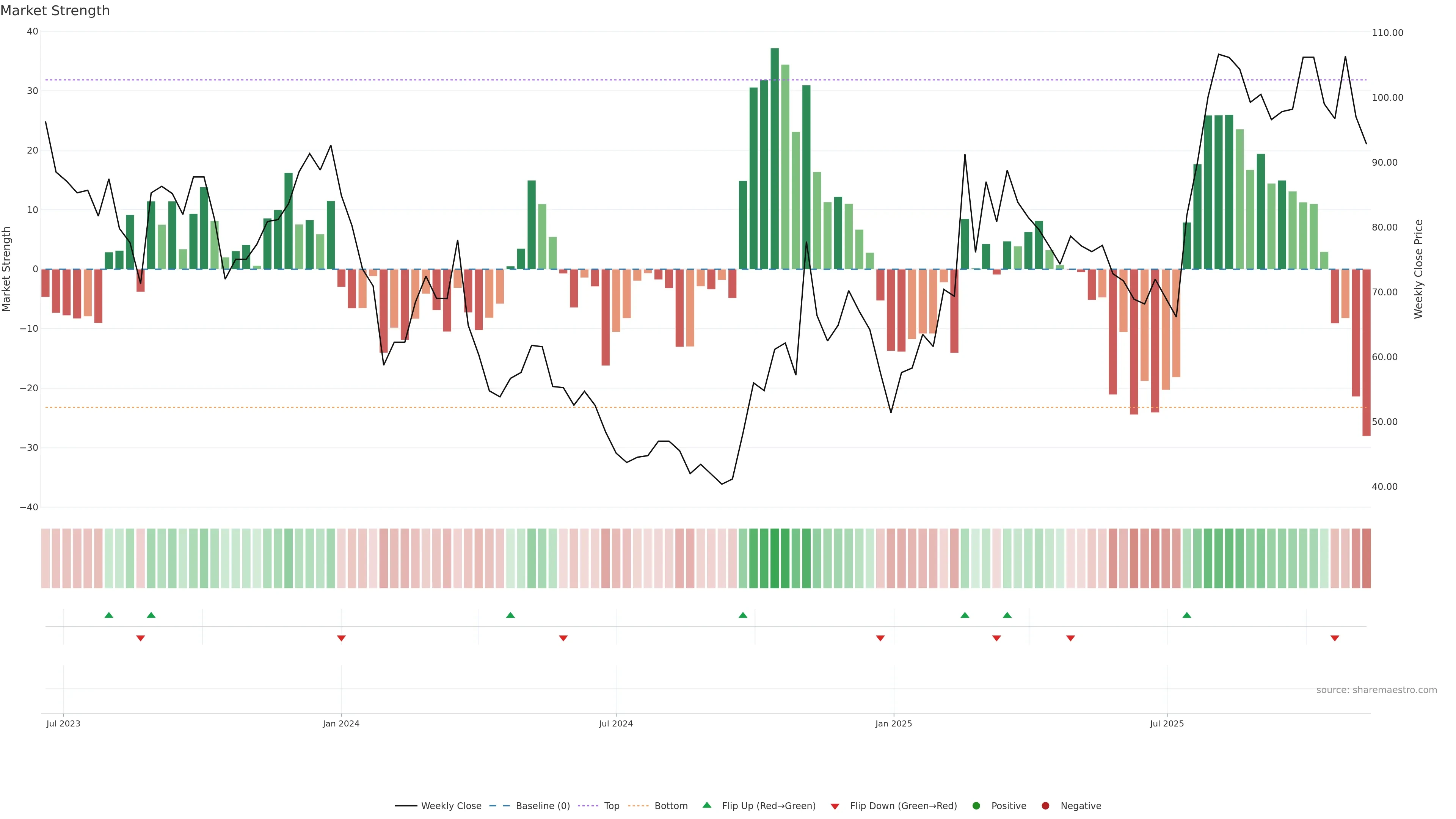Viewport: 1456px width, 819px height.
Task: Click the green flip-up marker after Jul 2025
Action: [x=1187, y=615]
